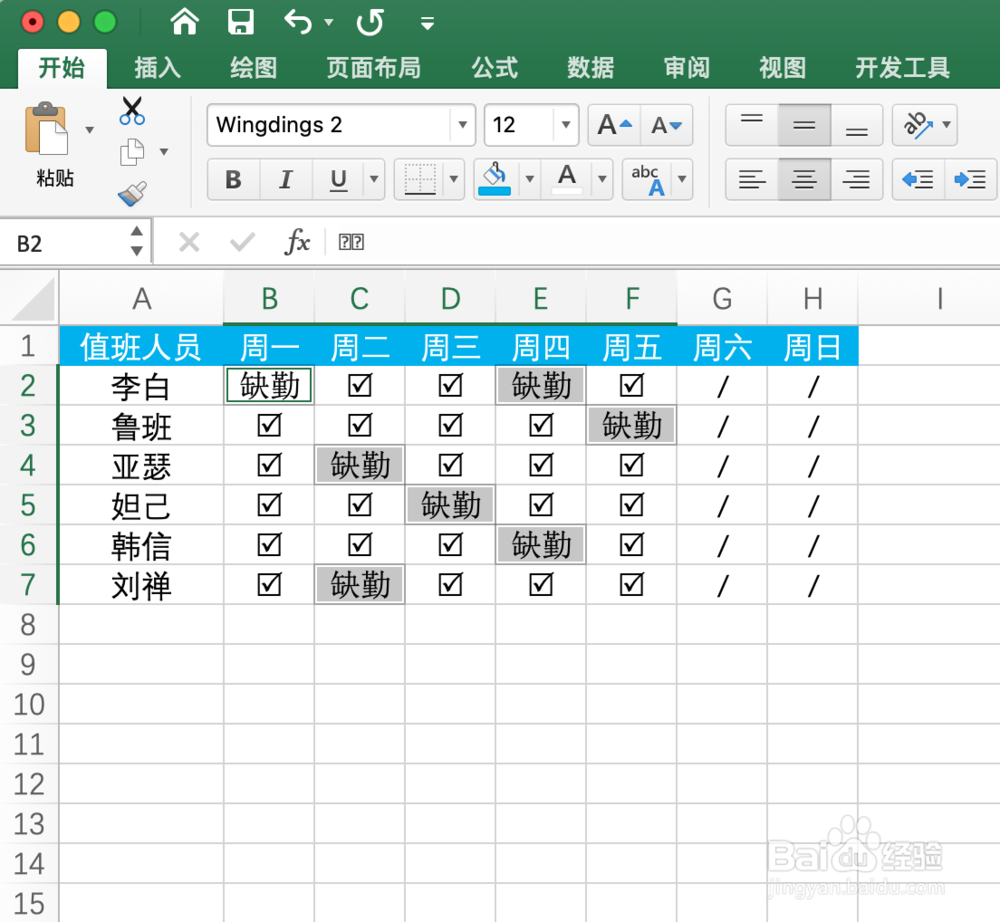Open the font size 12 dropdown
The height and width of the screenshot is (922, 1000).
564,125
